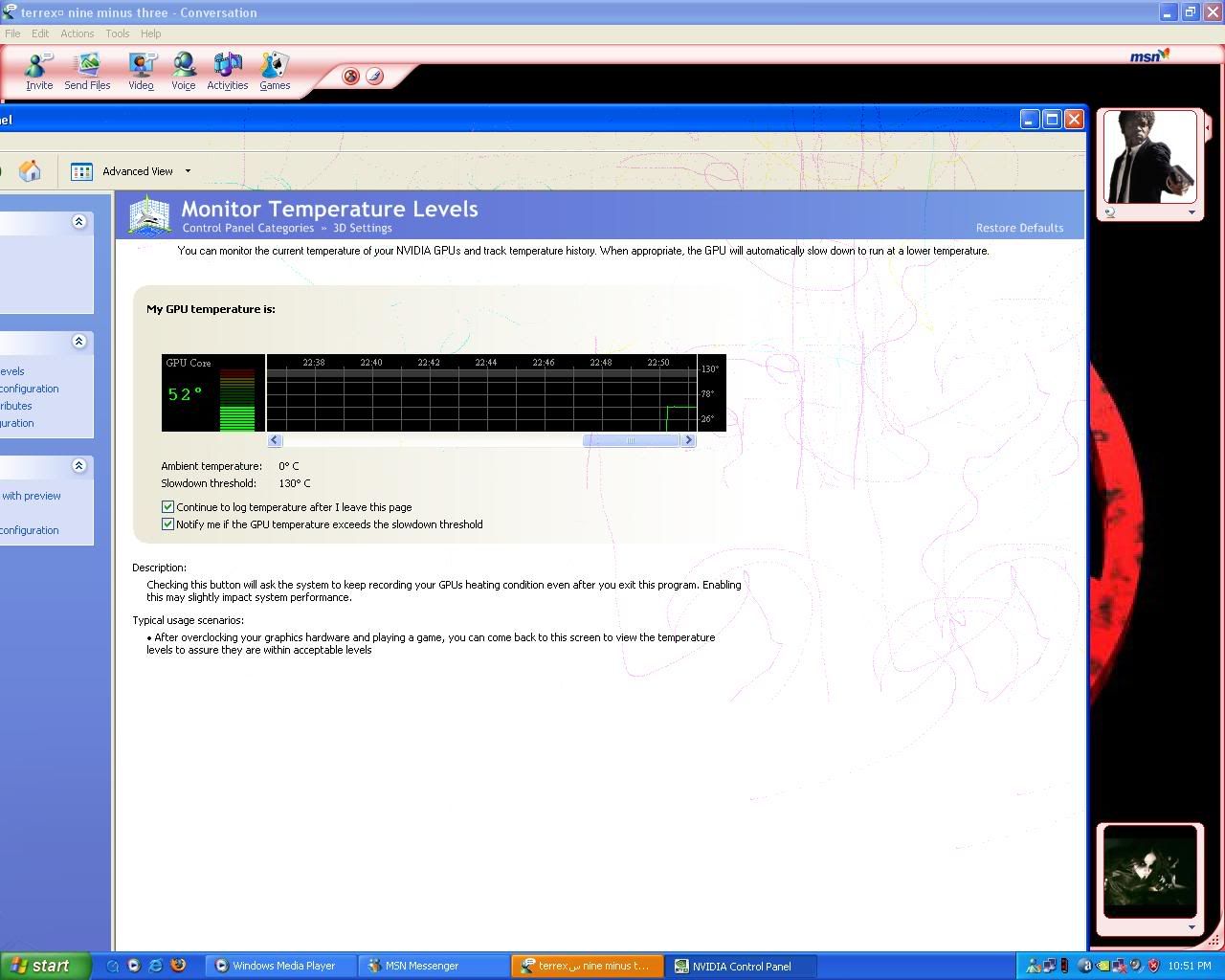Open the Actions menu
The height and width of the screenshot is (980, 1225).
[77, 33]
